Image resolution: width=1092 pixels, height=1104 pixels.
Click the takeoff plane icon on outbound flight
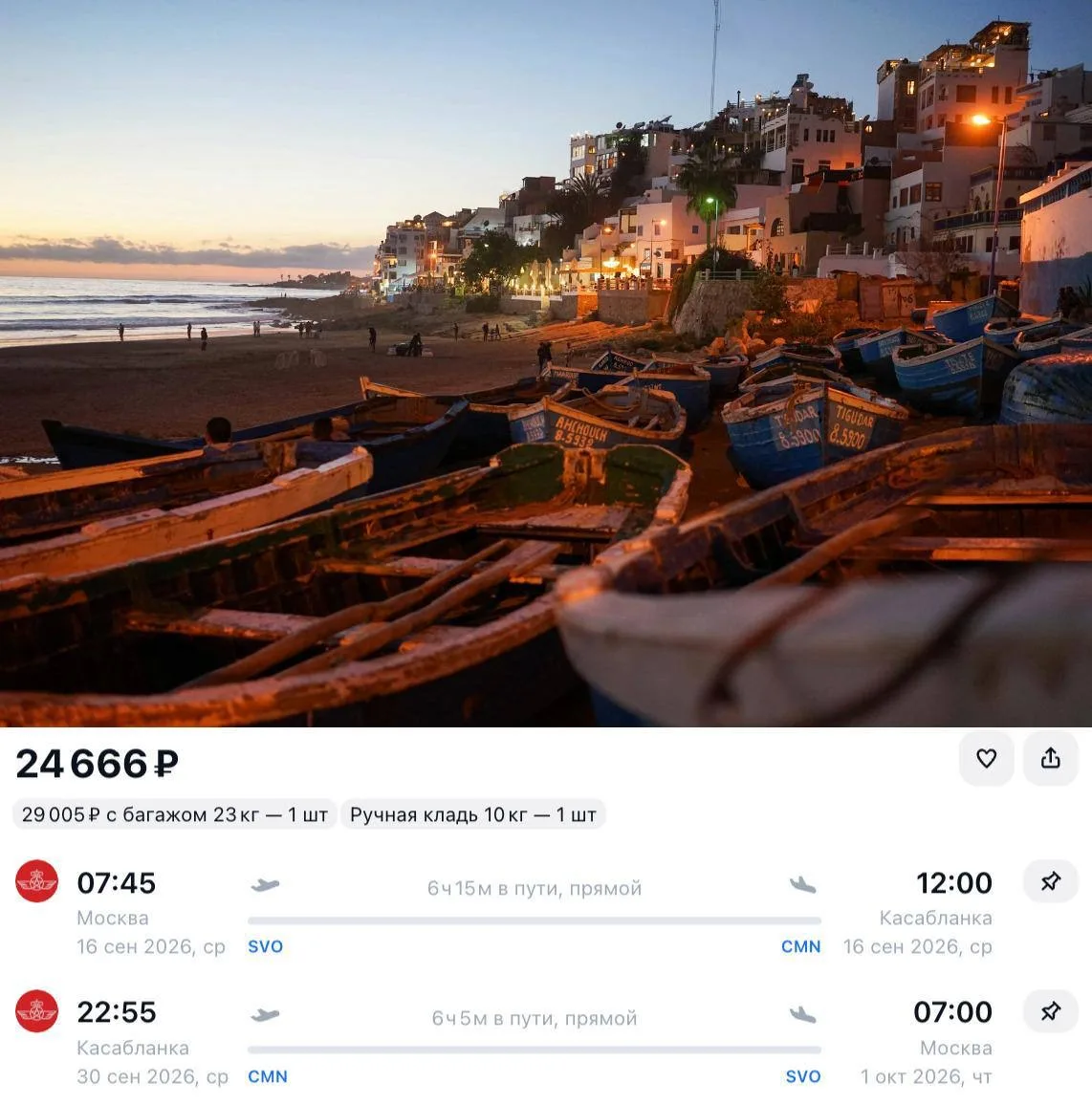(266, 885)
